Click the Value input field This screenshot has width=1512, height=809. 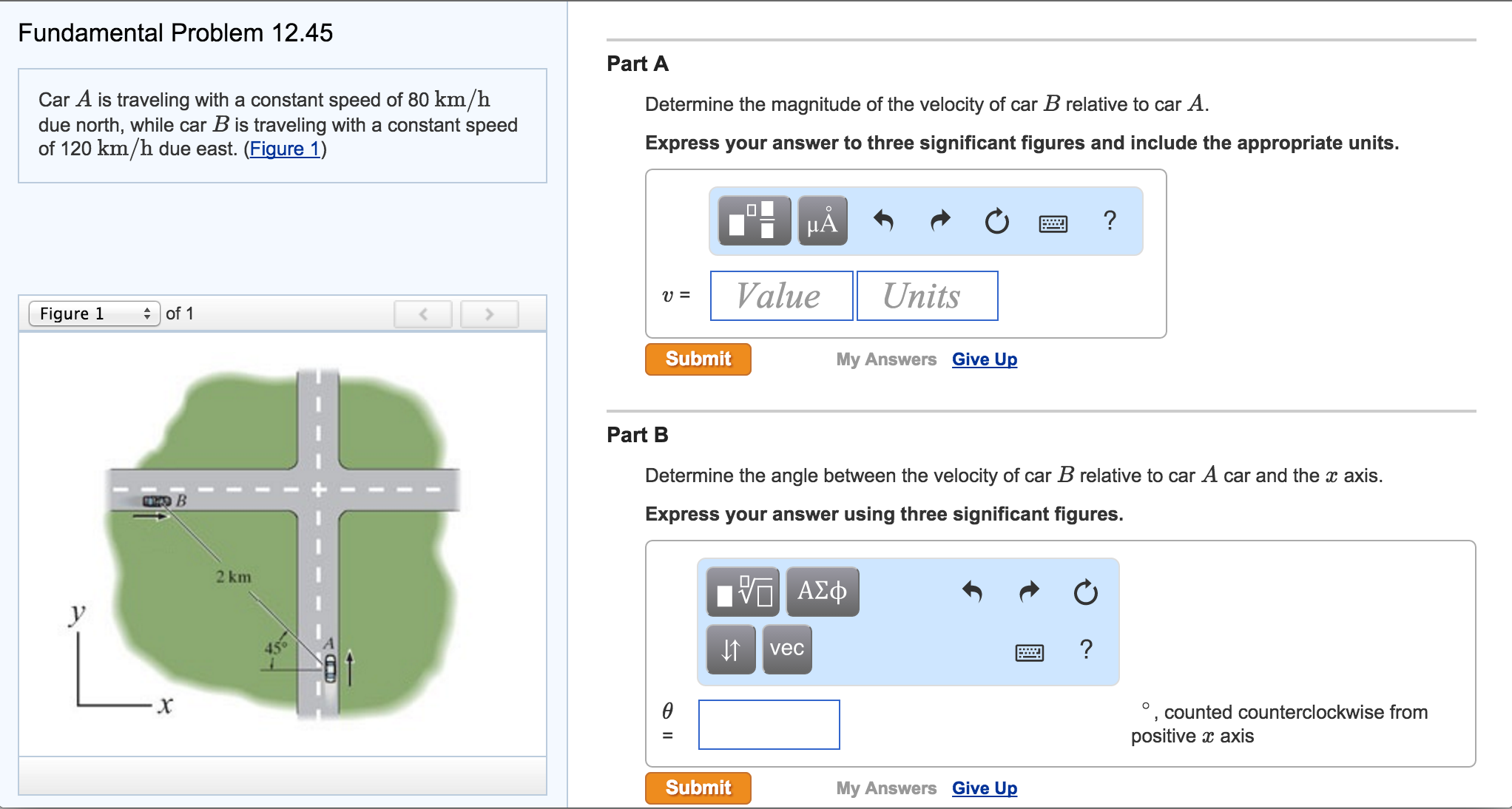pyautogui.click(x=781, y=296)
